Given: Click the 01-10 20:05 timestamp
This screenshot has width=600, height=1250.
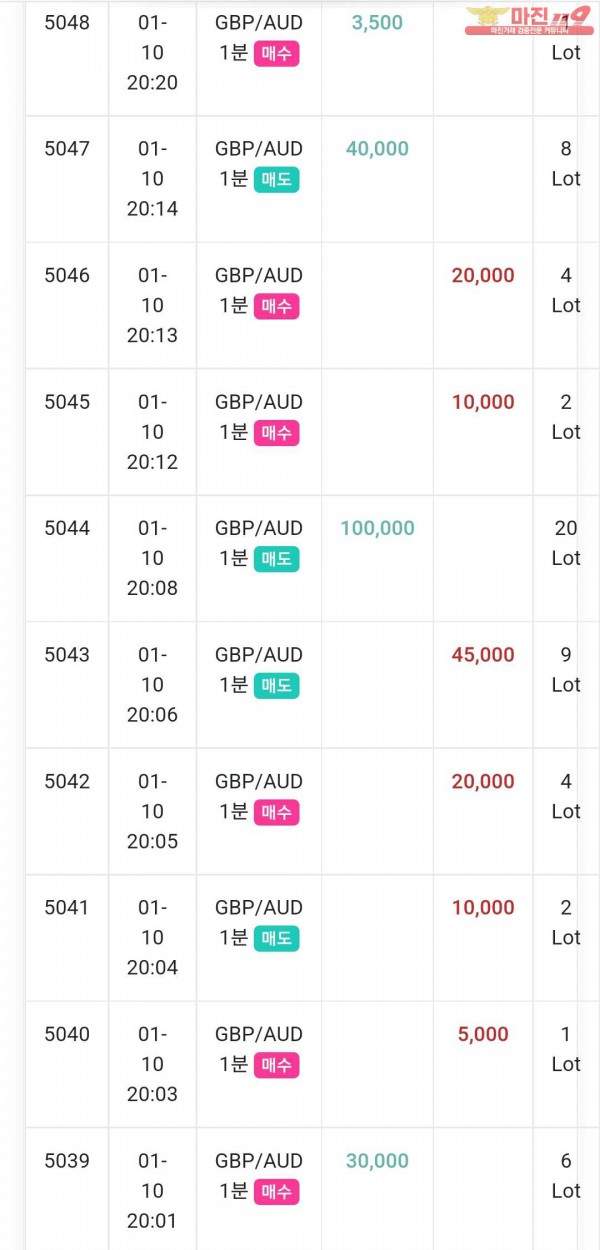Looking at the screenshot, I should [x=152, y=811].
